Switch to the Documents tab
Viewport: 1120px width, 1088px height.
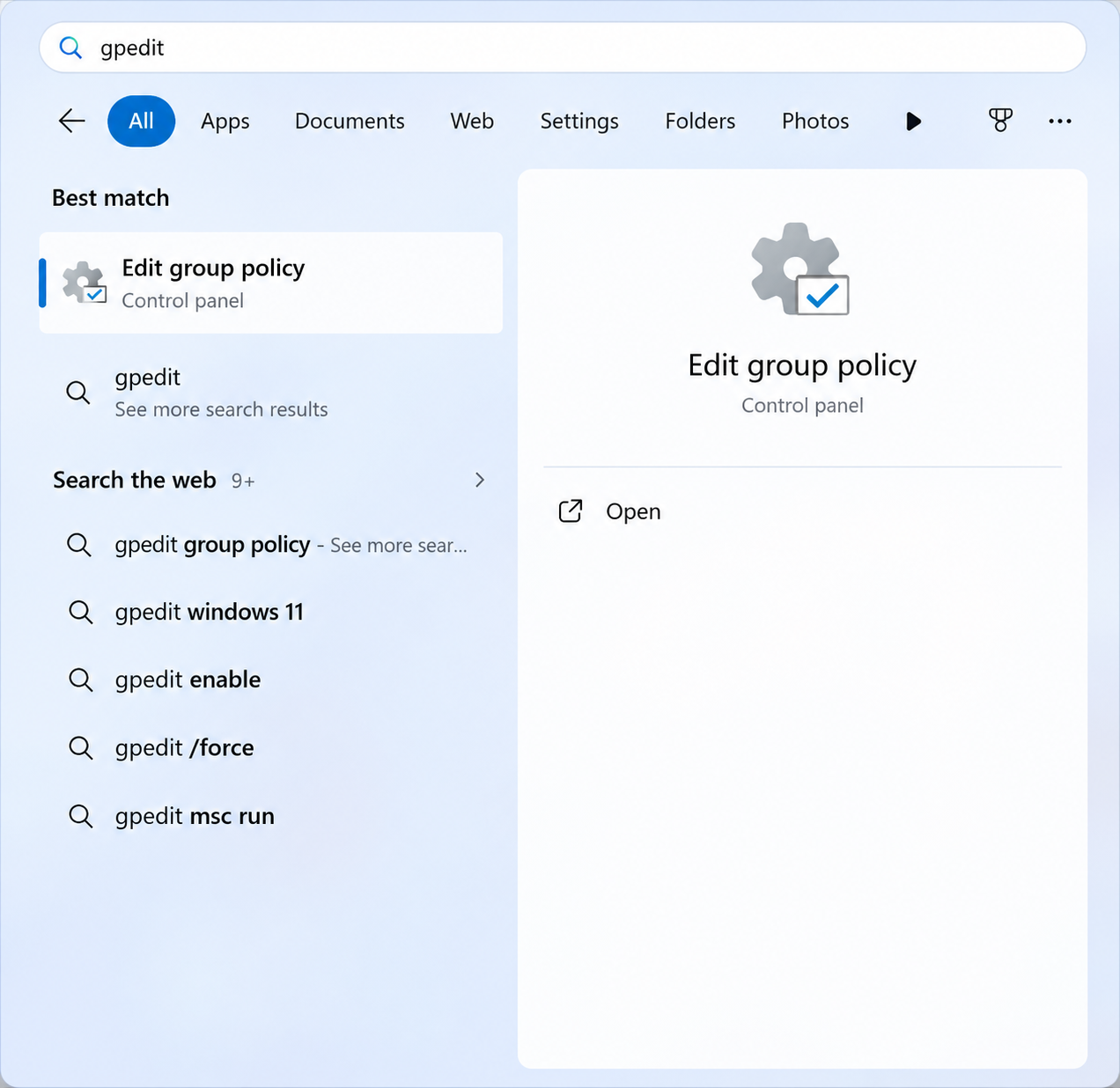click(350, 121)
